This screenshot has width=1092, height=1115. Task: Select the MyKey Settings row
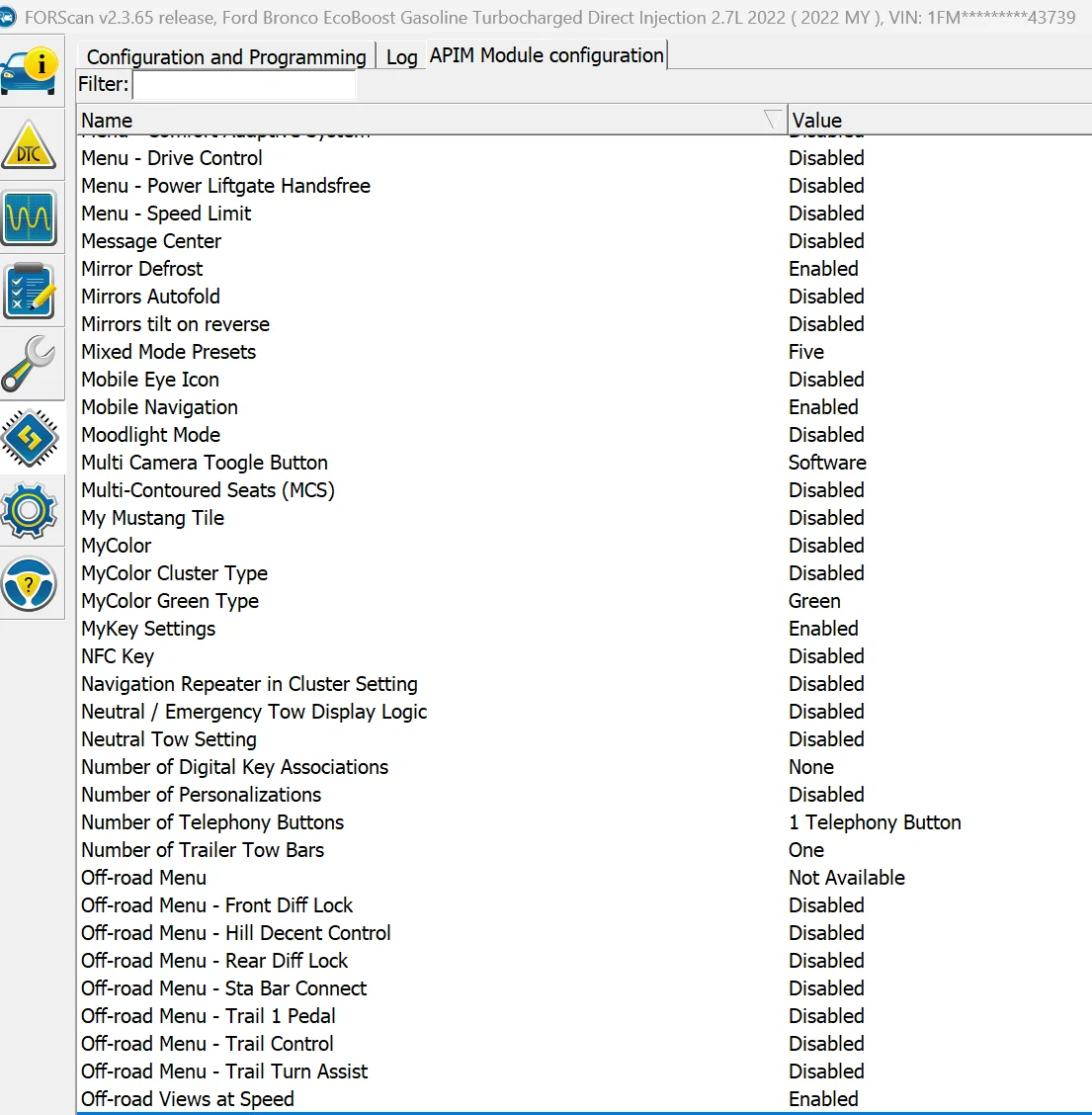pos(584,630)
